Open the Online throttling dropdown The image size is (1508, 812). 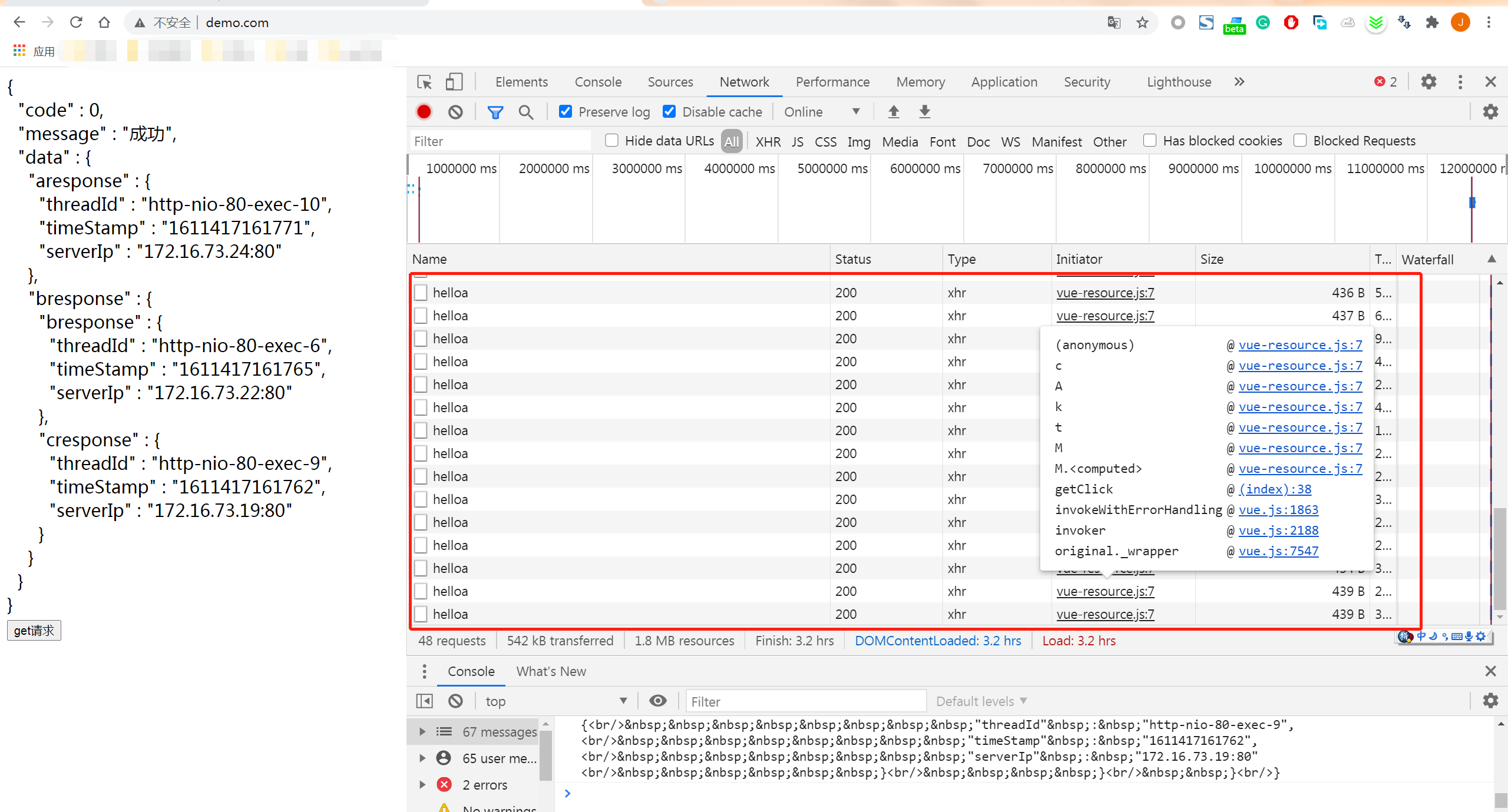822,112
